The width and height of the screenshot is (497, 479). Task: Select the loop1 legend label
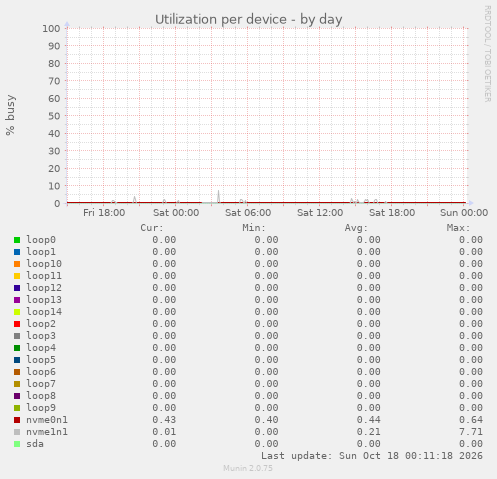(x=41, y=252)
